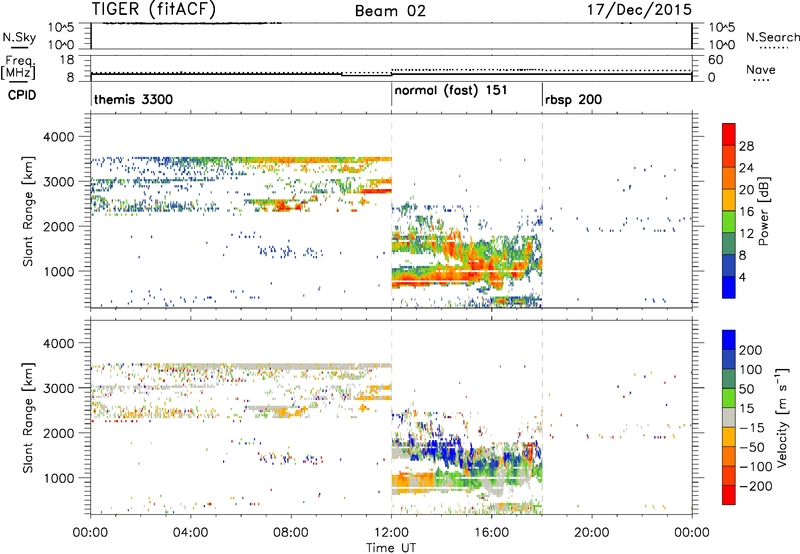The image size is (800, 554).
Task: Click 'Slant Range [km]' label of power panel
Action: point(28,211)
